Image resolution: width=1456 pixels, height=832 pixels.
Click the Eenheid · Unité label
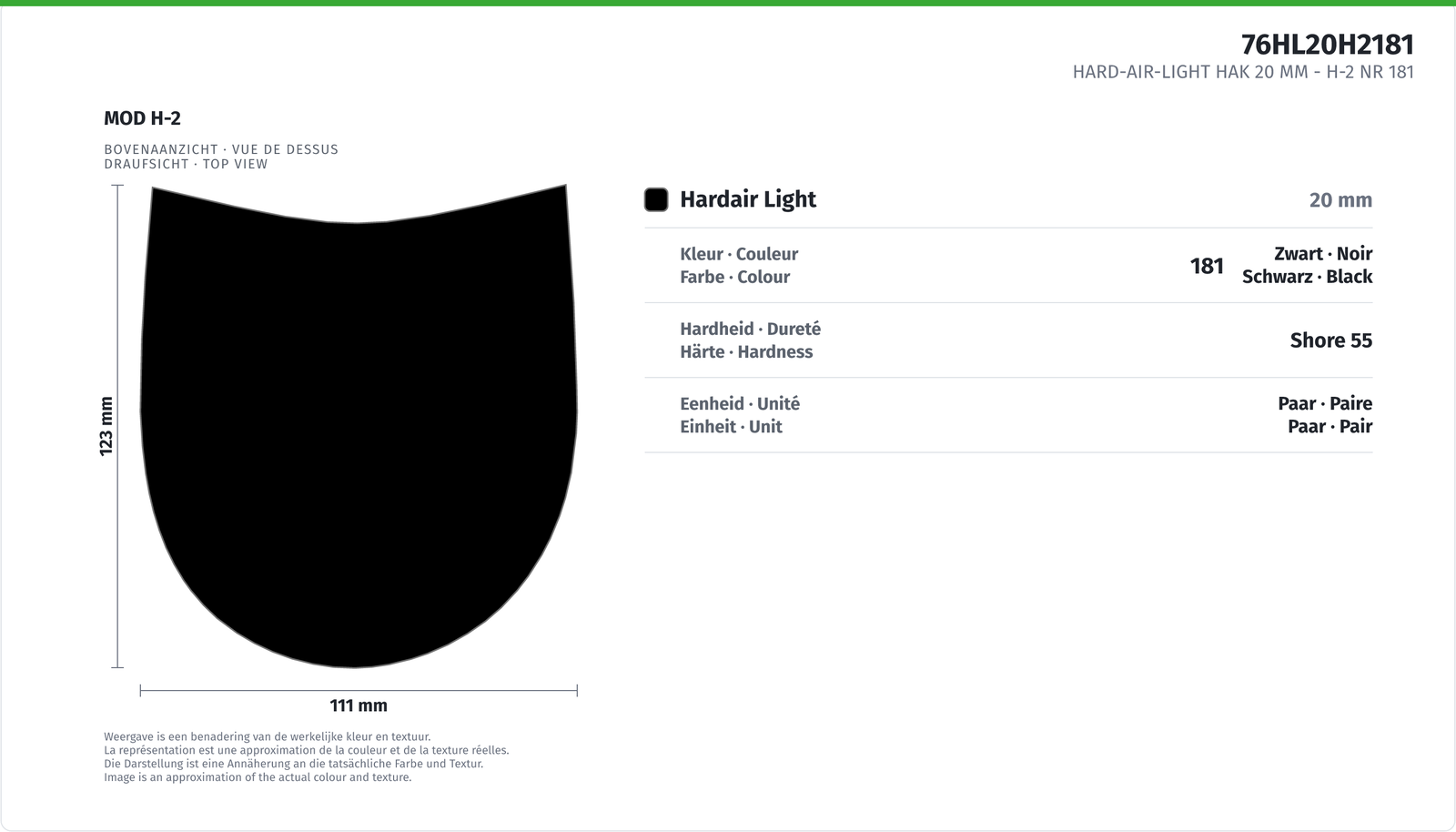740,403
